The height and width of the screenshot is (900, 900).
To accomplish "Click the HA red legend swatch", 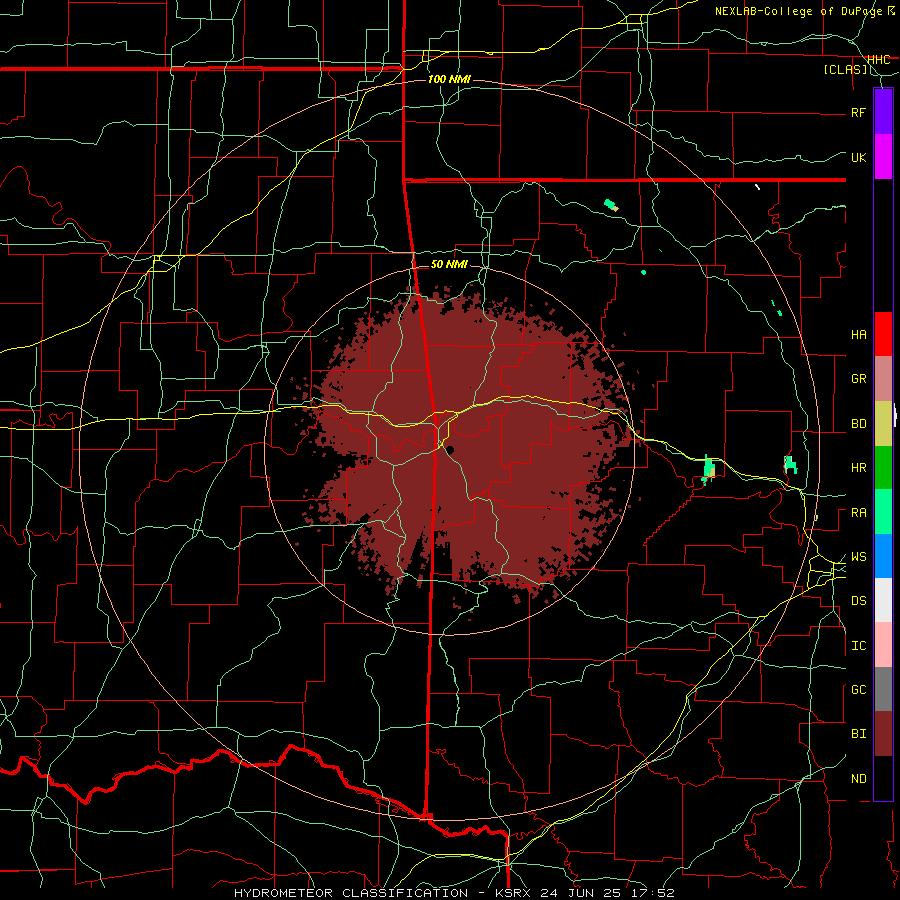I will [883, 334].
